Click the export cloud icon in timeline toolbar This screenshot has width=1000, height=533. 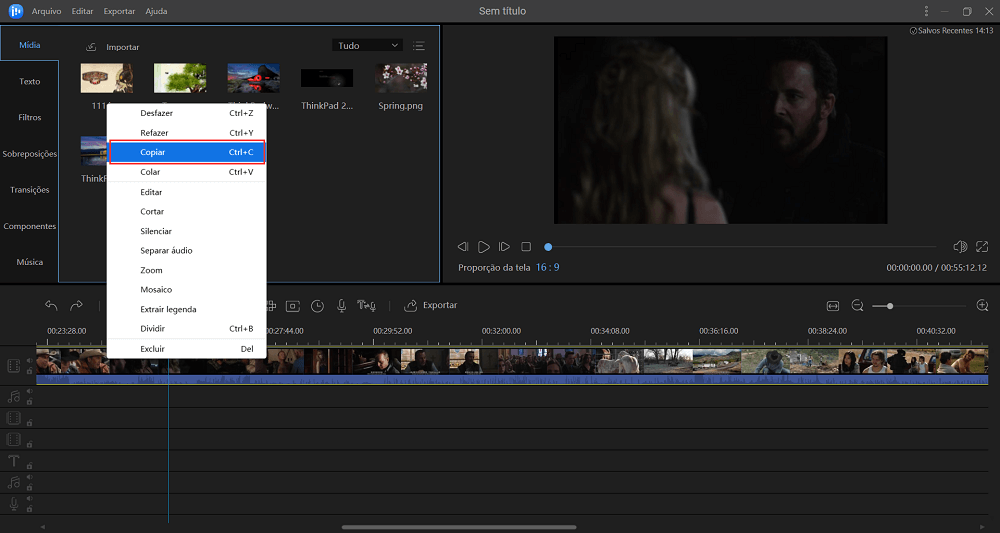[411, 305]
